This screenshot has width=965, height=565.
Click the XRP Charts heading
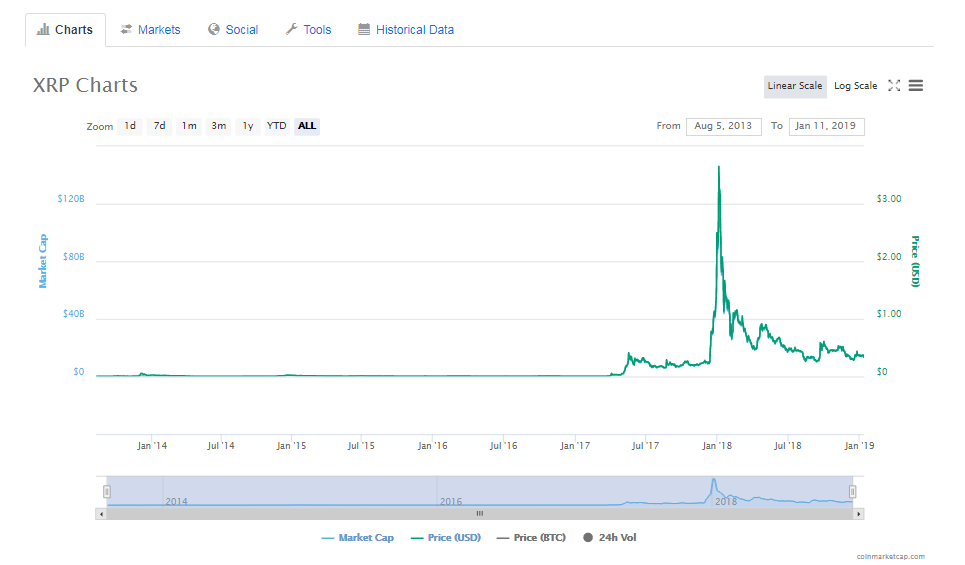(x=85, y=85)
